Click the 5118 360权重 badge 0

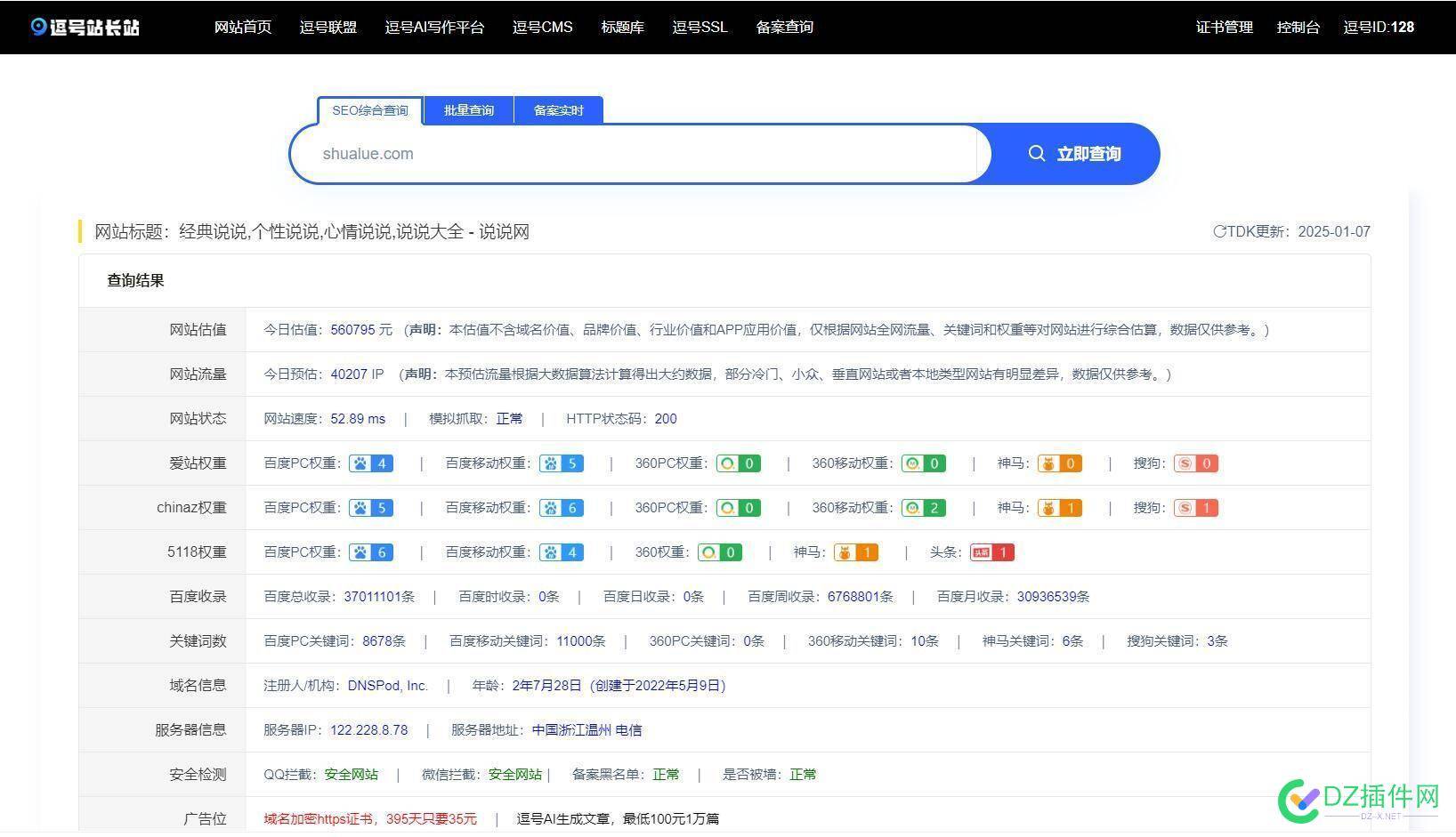720,552
